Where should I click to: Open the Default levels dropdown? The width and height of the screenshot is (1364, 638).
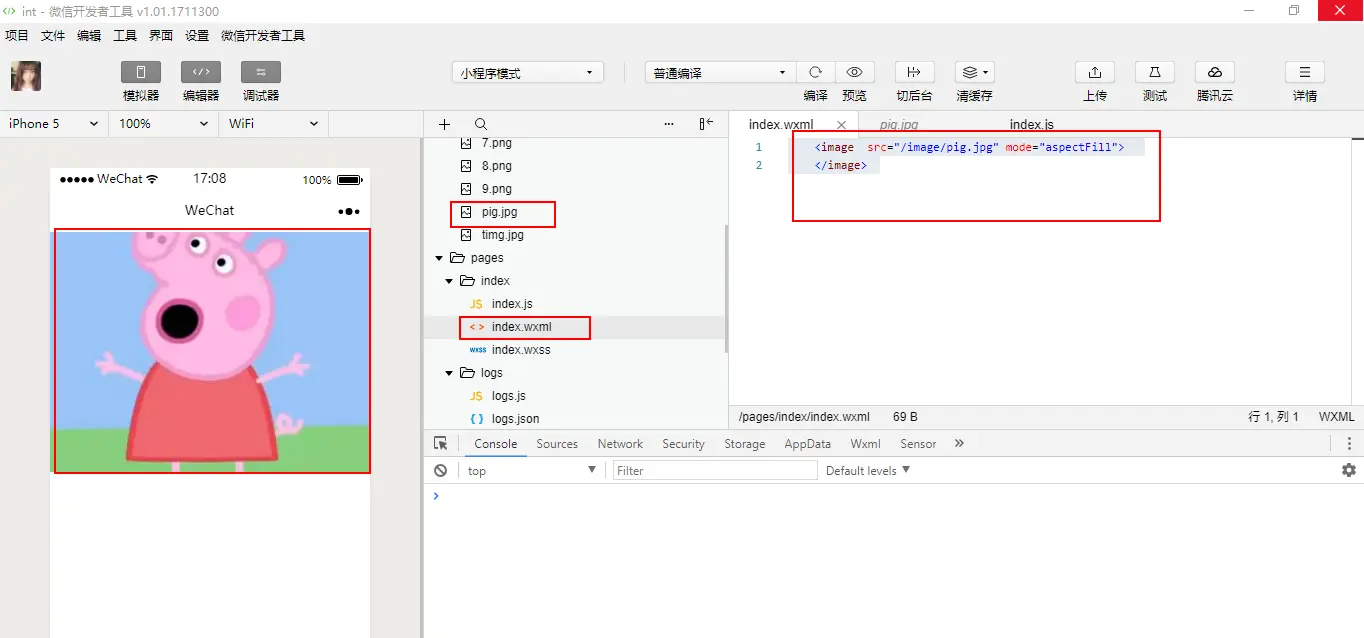point(868,470)
